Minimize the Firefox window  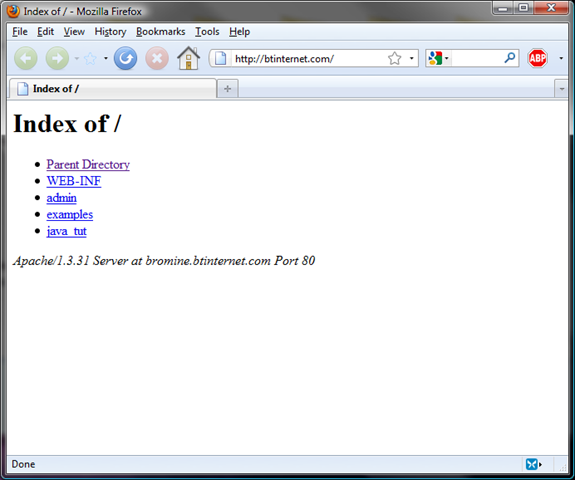[x=503, y=8]
